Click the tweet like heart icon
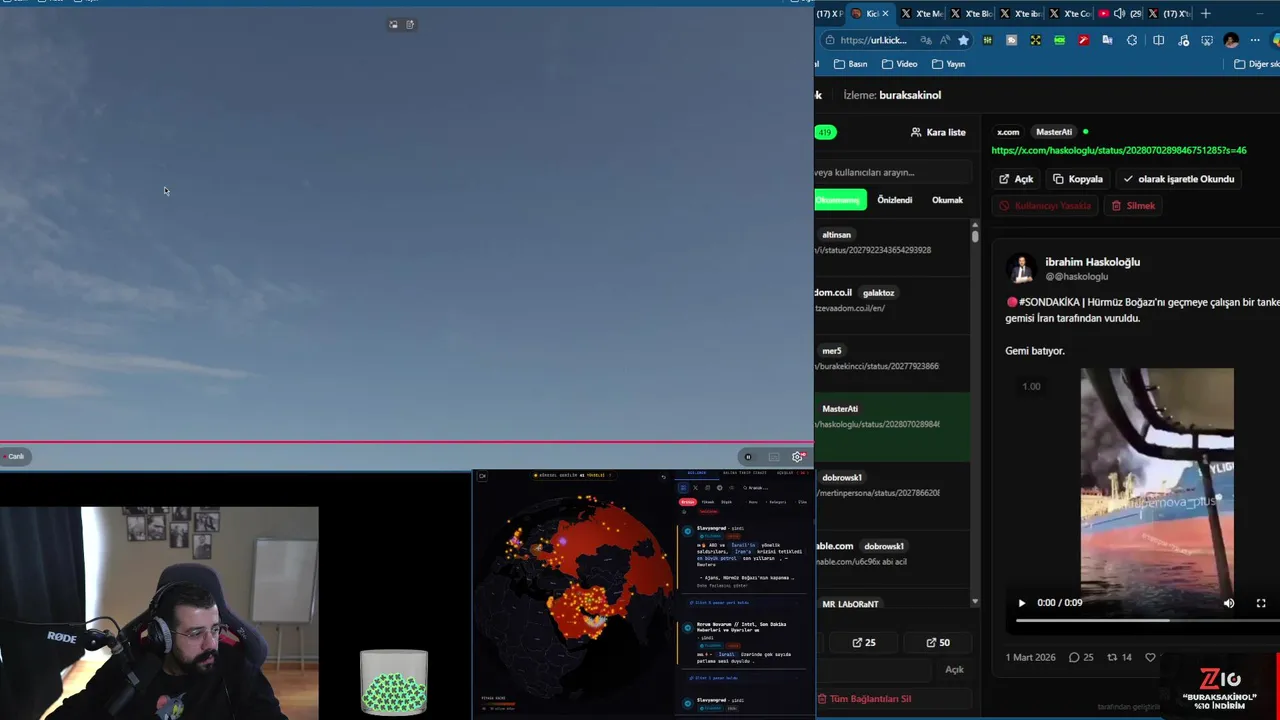Viewport: 1280px width, 720px height. (1150, 657)
